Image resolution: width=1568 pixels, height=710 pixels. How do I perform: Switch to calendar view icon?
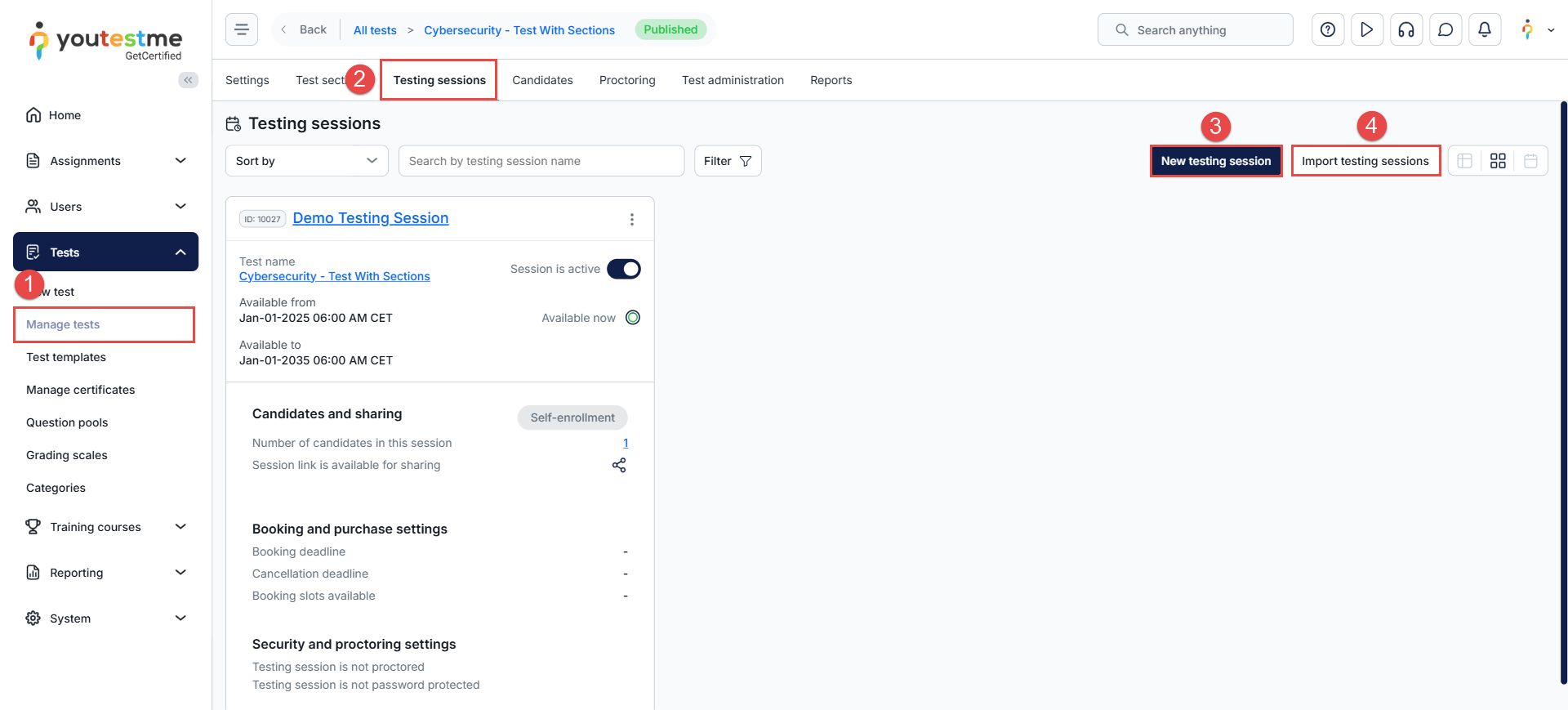tap(1530, 161)
